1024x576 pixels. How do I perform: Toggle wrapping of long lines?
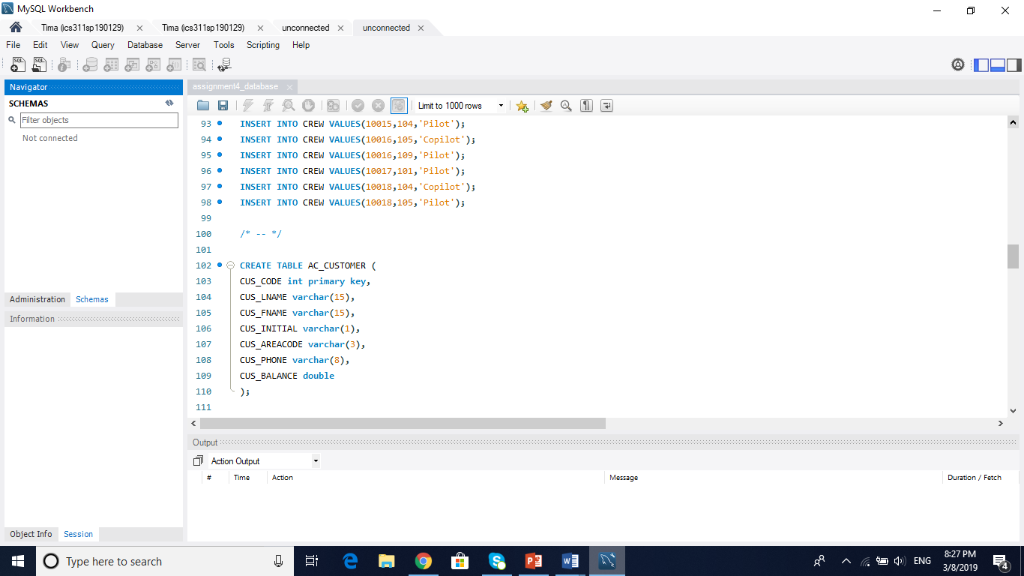coord(606,105)
